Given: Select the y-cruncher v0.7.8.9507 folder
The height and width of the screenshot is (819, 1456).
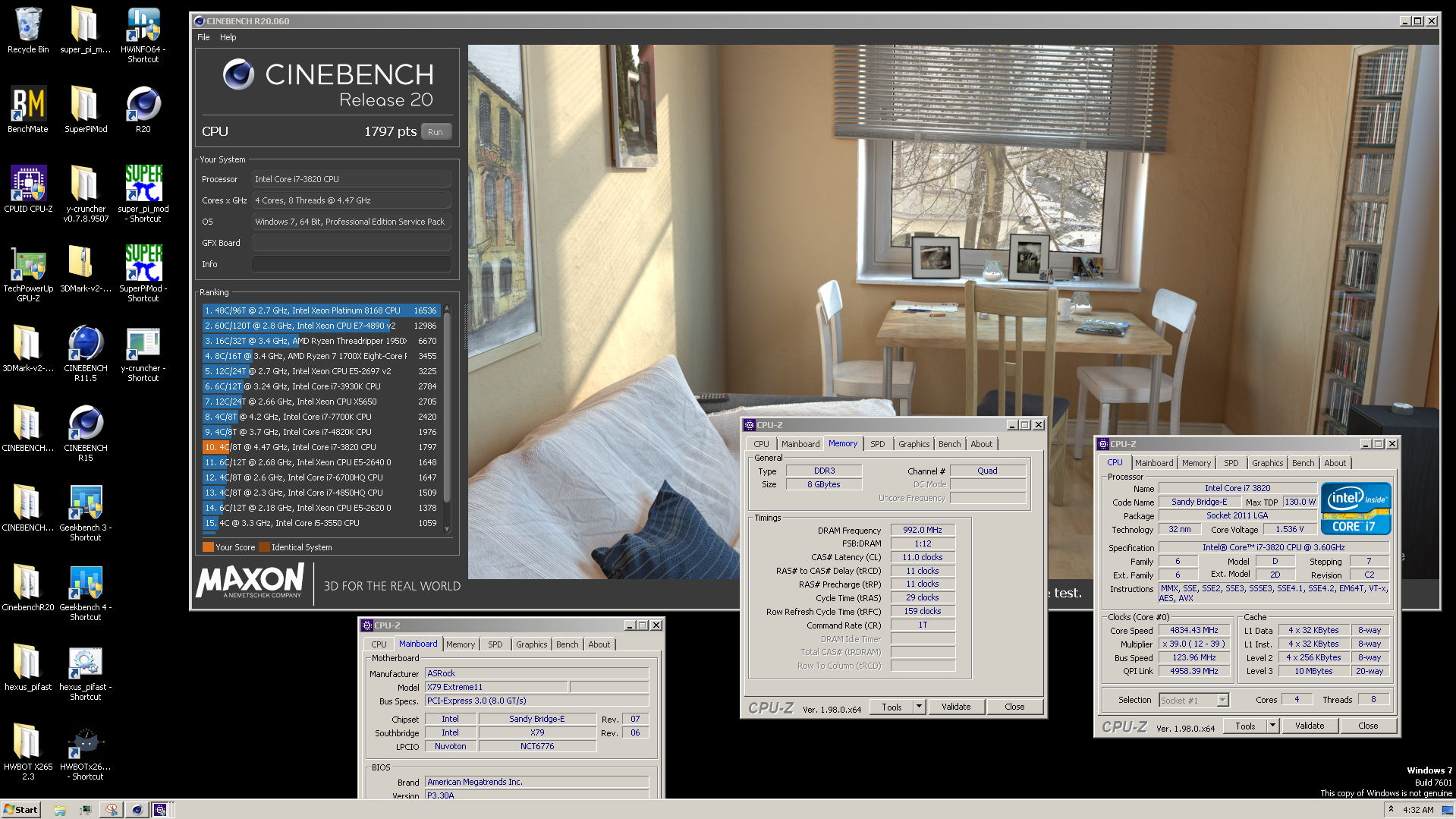Looking at the screenshot, I should [x=85, y=194].
